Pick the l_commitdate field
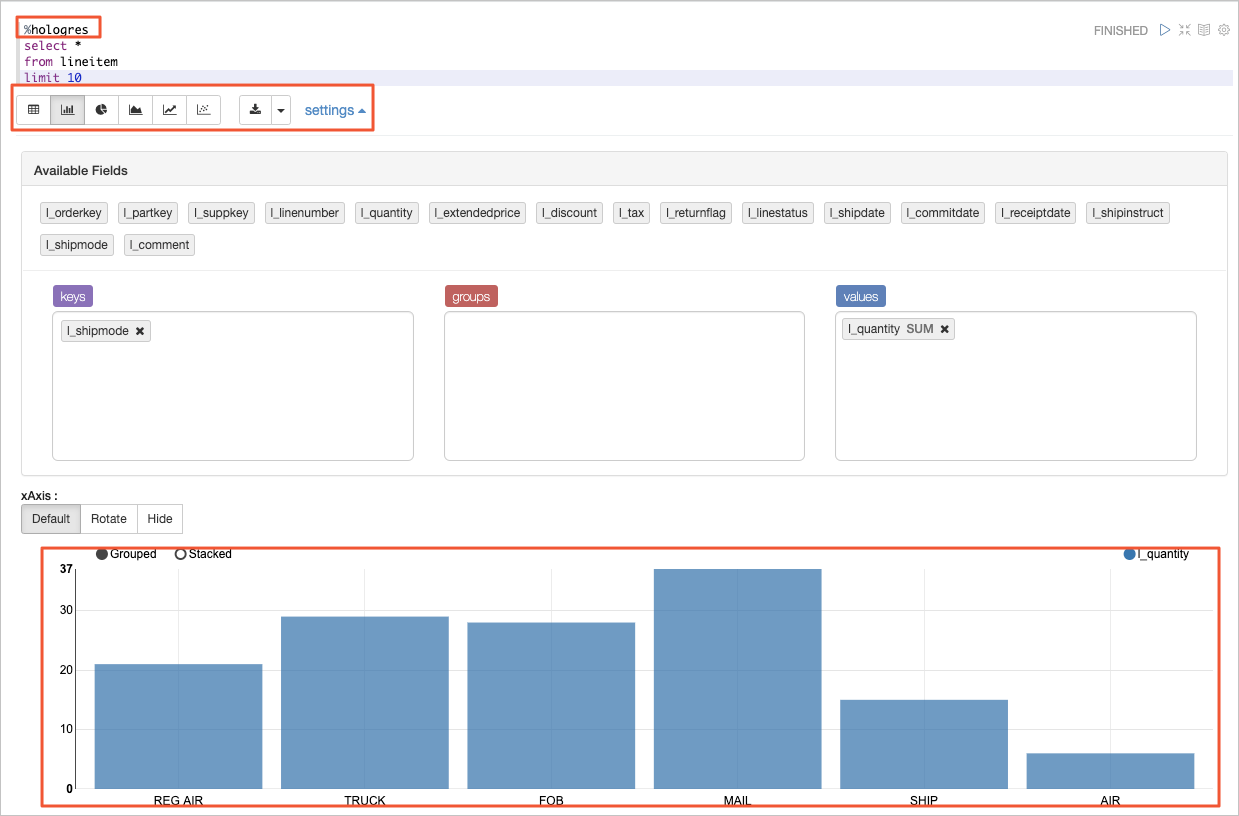 click(x=943, y=213)
